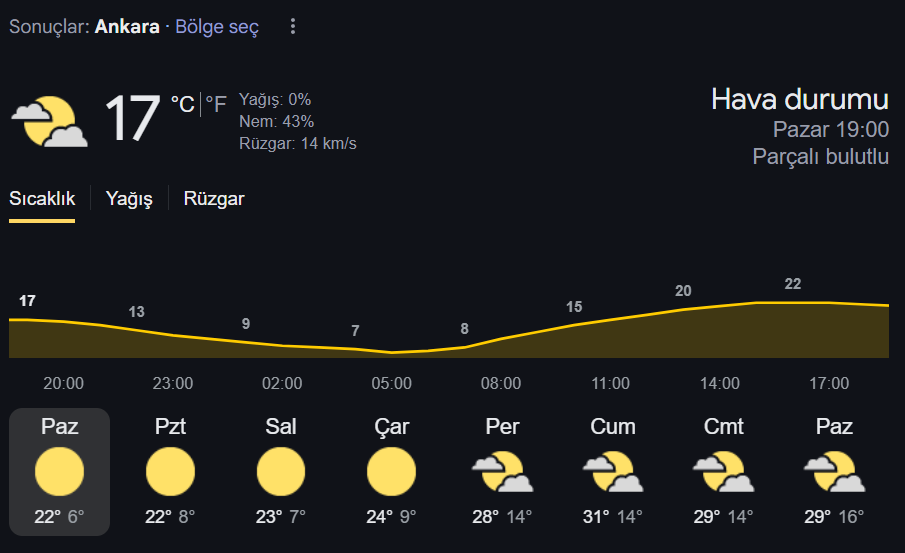Click the current partly cloudy weather icon
Viewport: 905px width, 553px height.
click(x=50, y=121)
